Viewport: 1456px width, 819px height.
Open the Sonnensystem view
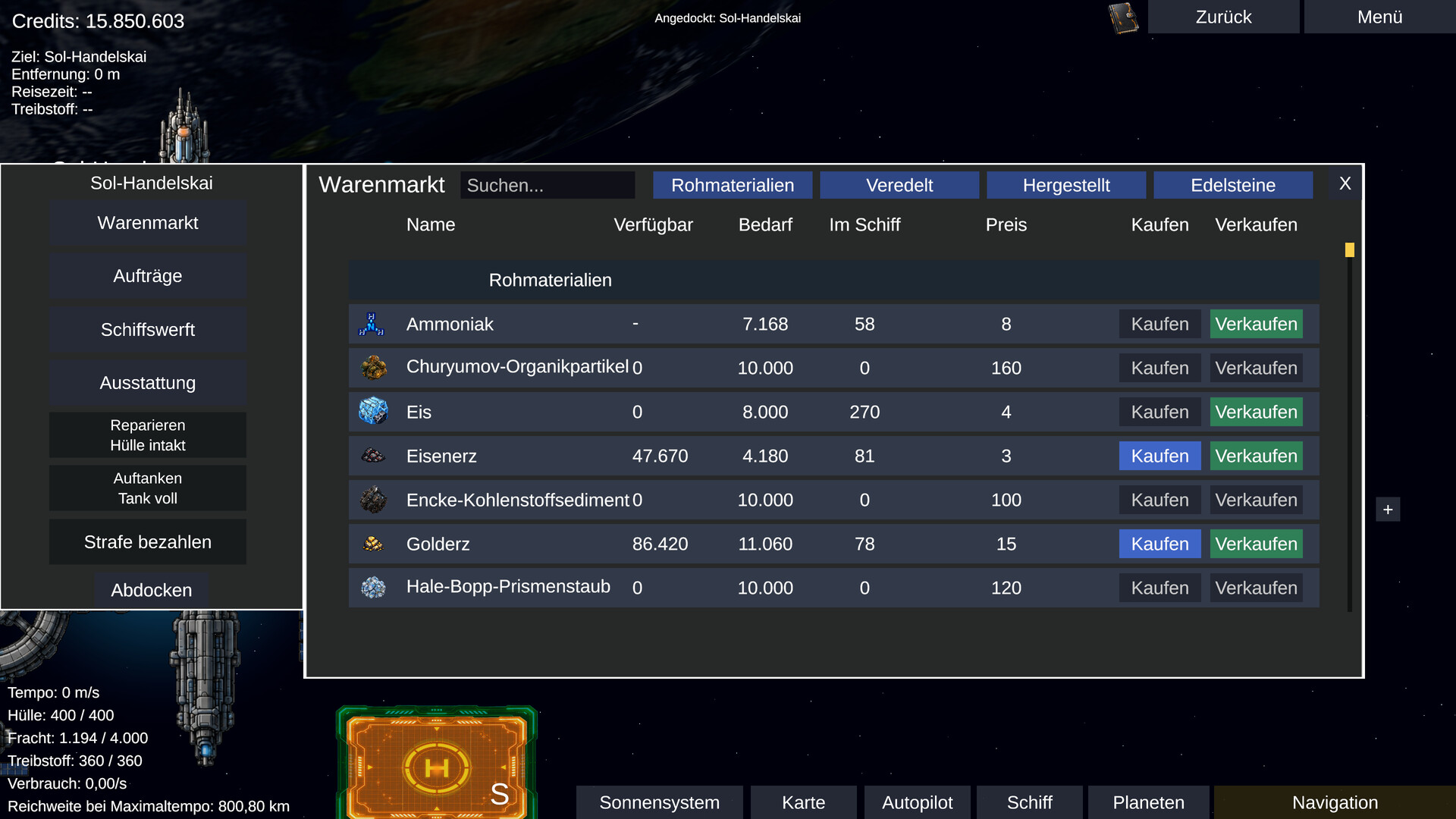coord(660,802)
